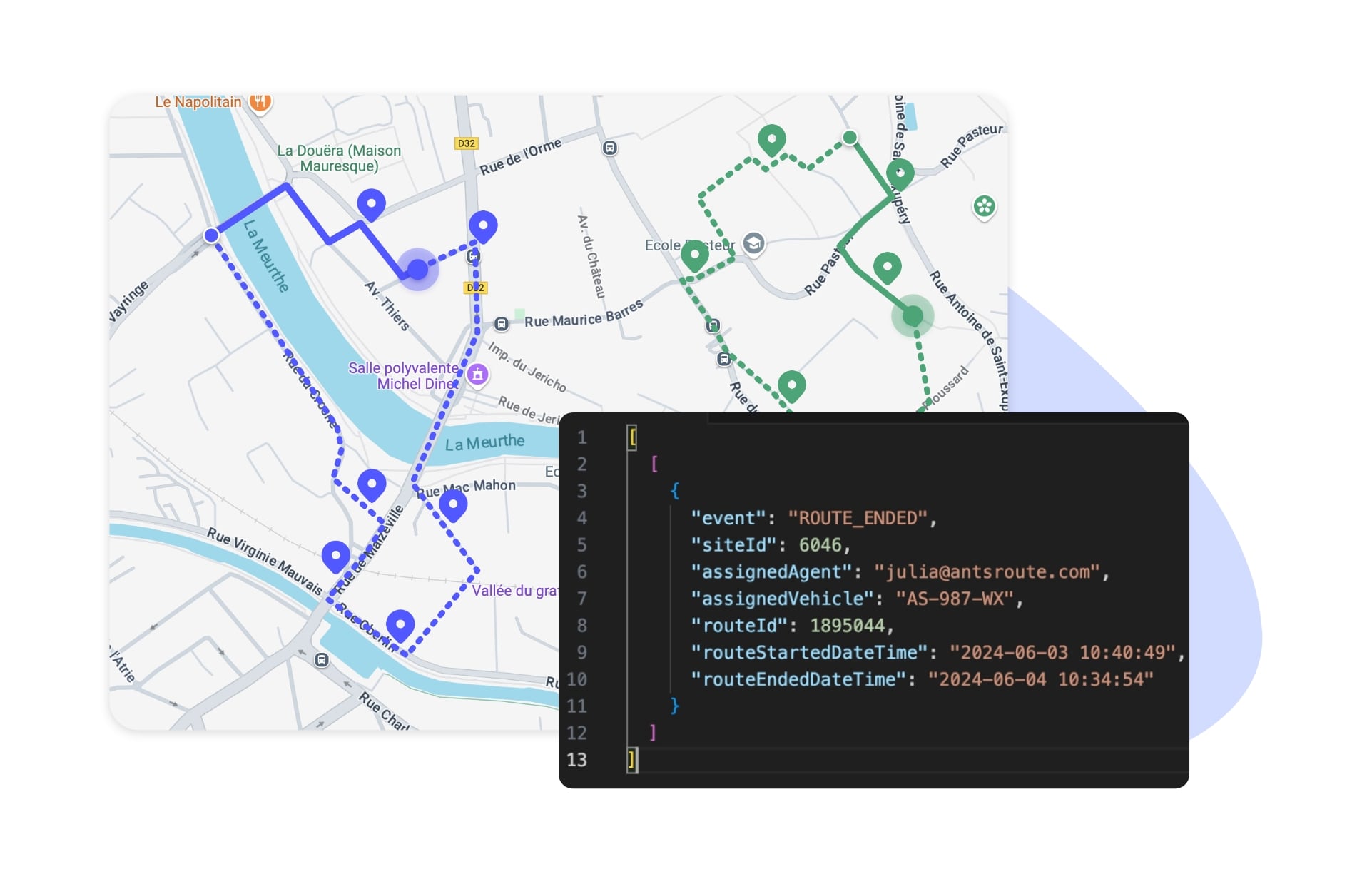1372x884 pixels.
Task: Click the upper yellow D32 road badge
Action: tap(466, 143)
